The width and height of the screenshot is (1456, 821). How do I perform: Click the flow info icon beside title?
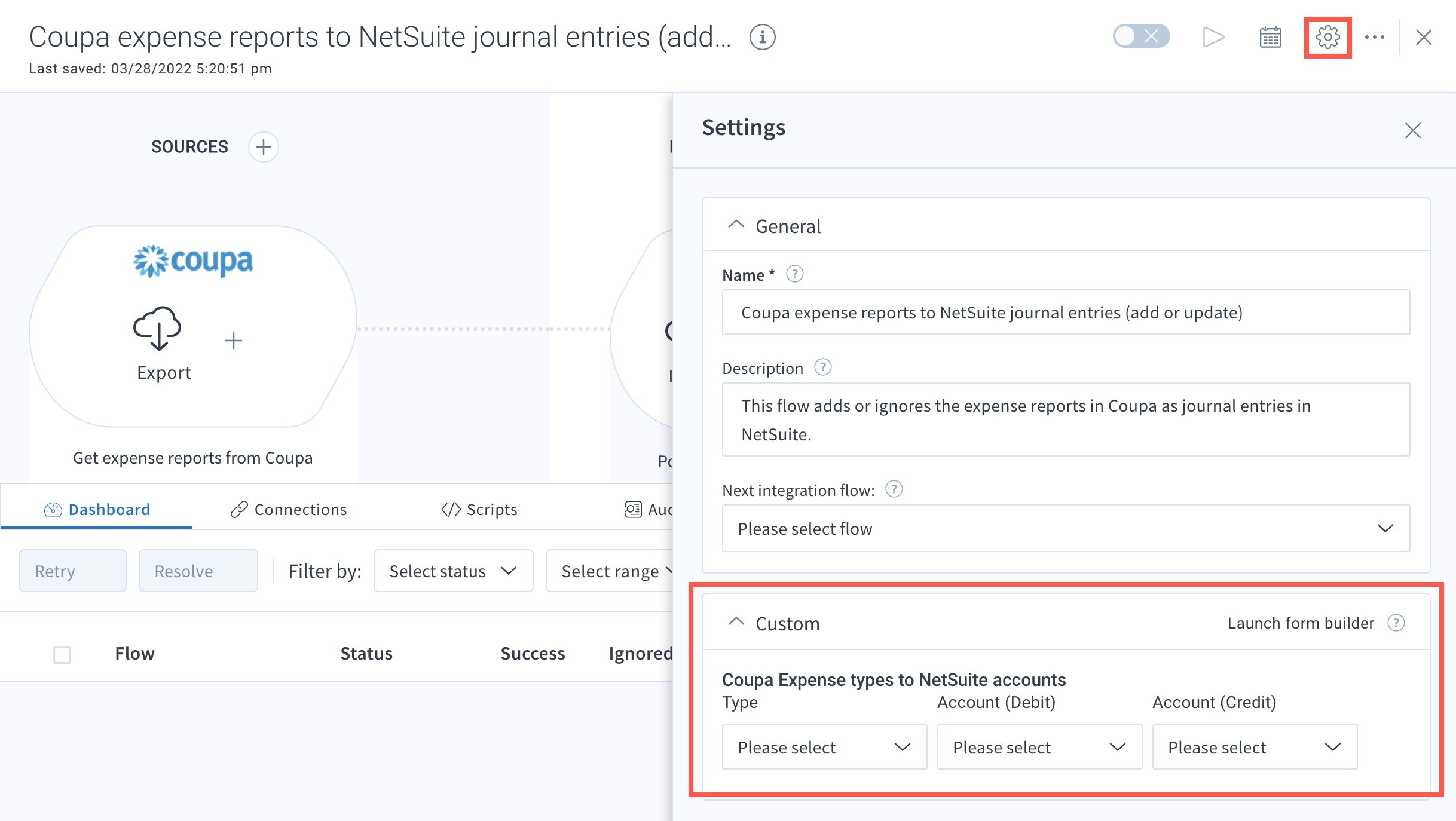(x=762, y=38)
